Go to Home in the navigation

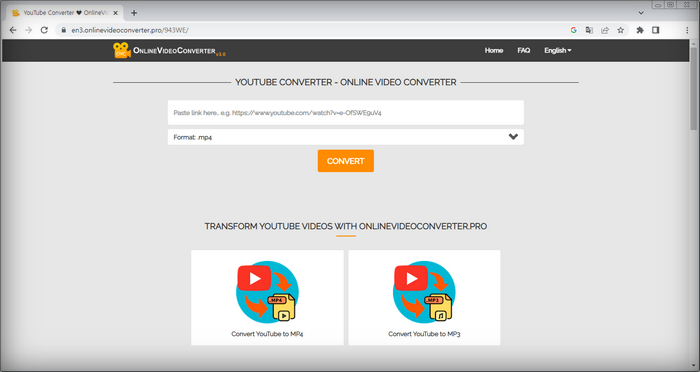pyautogui.click(x=494, y=50)
